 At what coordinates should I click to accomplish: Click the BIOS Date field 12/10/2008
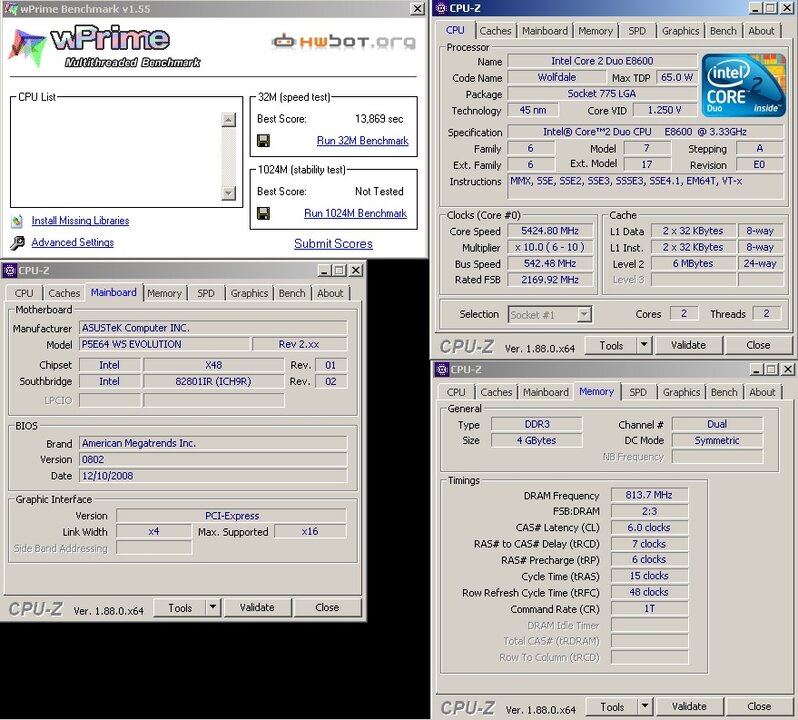tap(213, 476)
